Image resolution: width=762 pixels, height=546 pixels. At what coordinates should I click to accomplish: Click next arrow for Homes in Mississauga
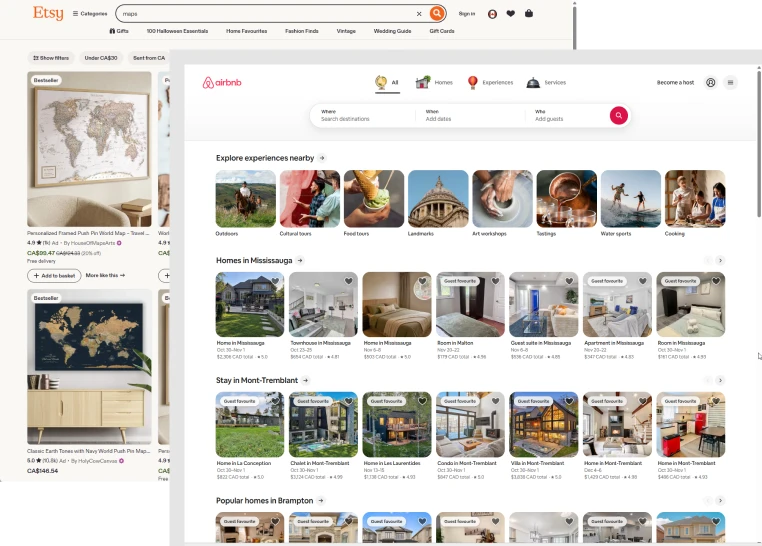click(720, 260)
